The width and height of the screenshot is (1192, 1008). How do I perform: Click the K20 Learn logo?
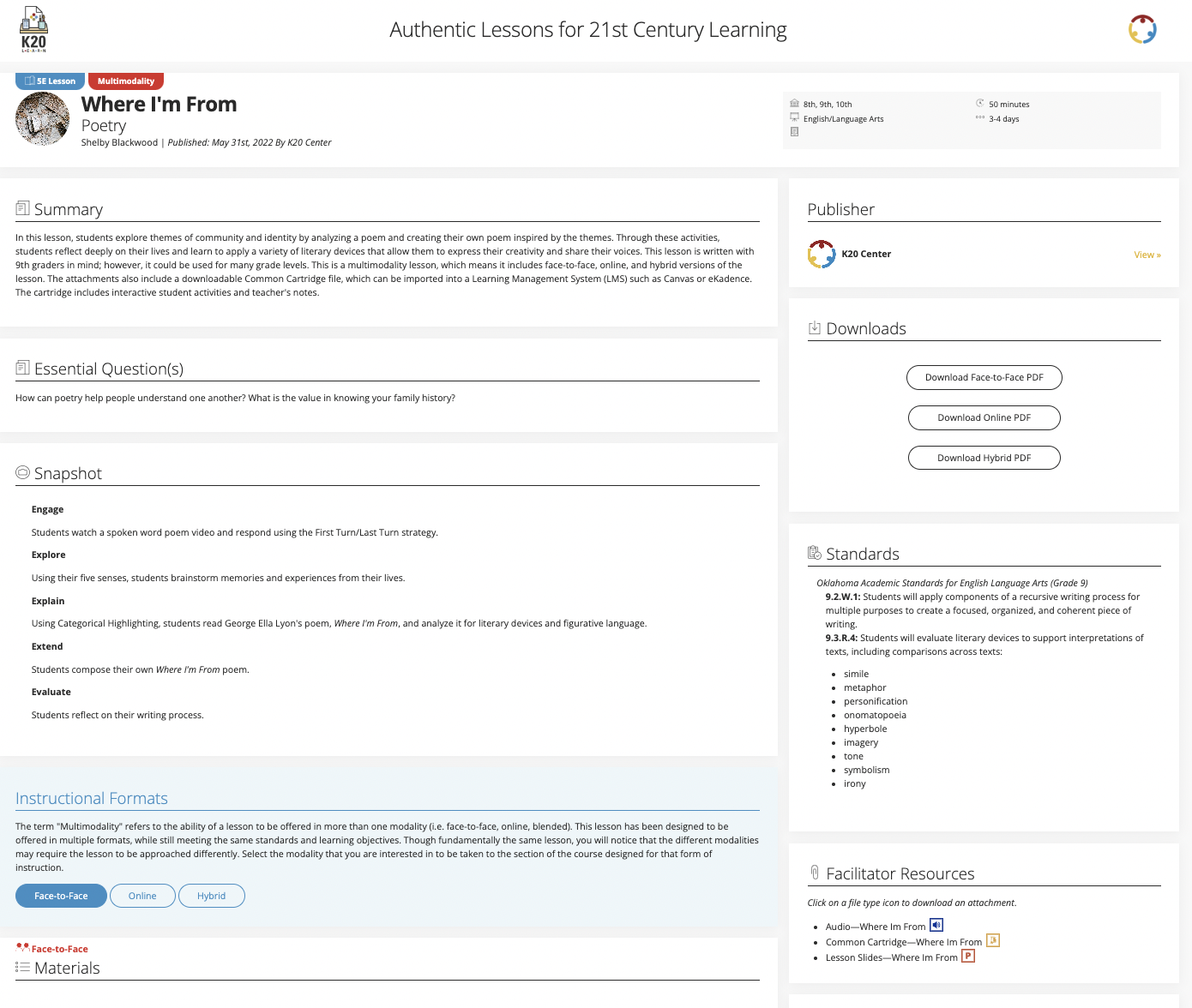tap(33, 30)
